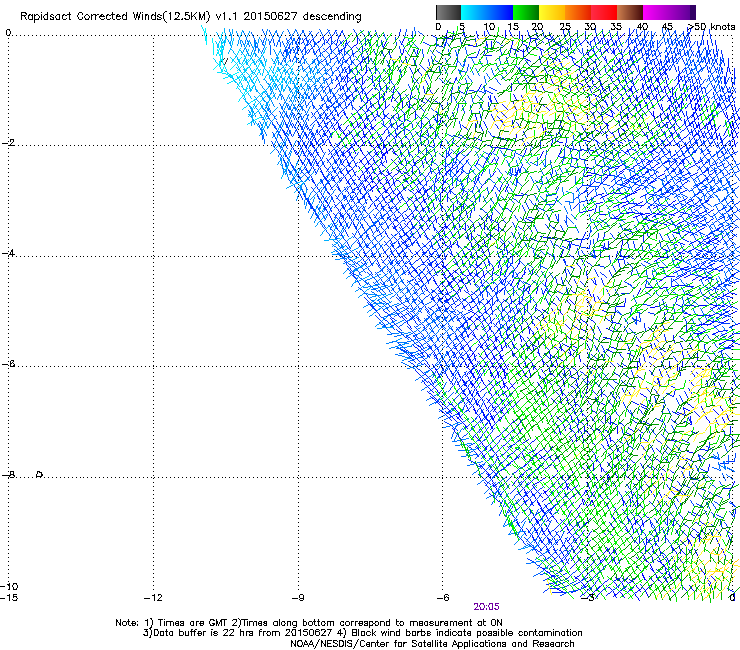Click the legend label '10'
The width and height of the screenshot is (740, 650).
tap(489, 27)
